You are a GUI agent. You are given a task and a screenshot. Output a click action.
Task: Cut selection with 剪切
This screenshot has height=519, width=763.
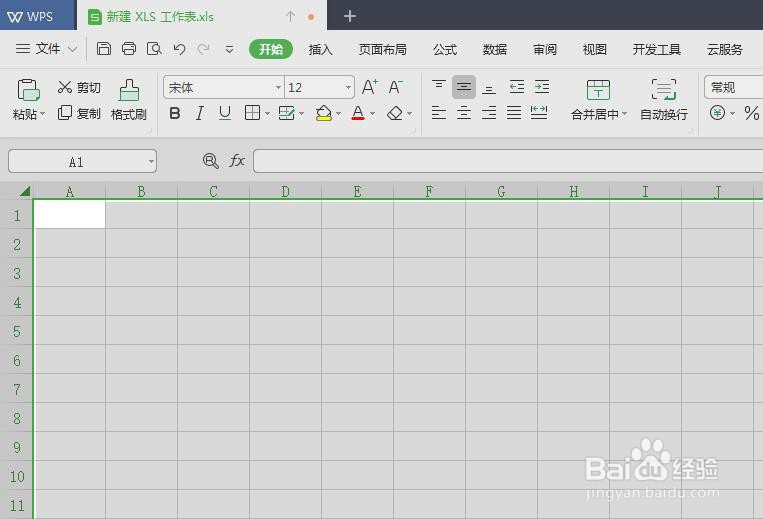click(79, 88)
